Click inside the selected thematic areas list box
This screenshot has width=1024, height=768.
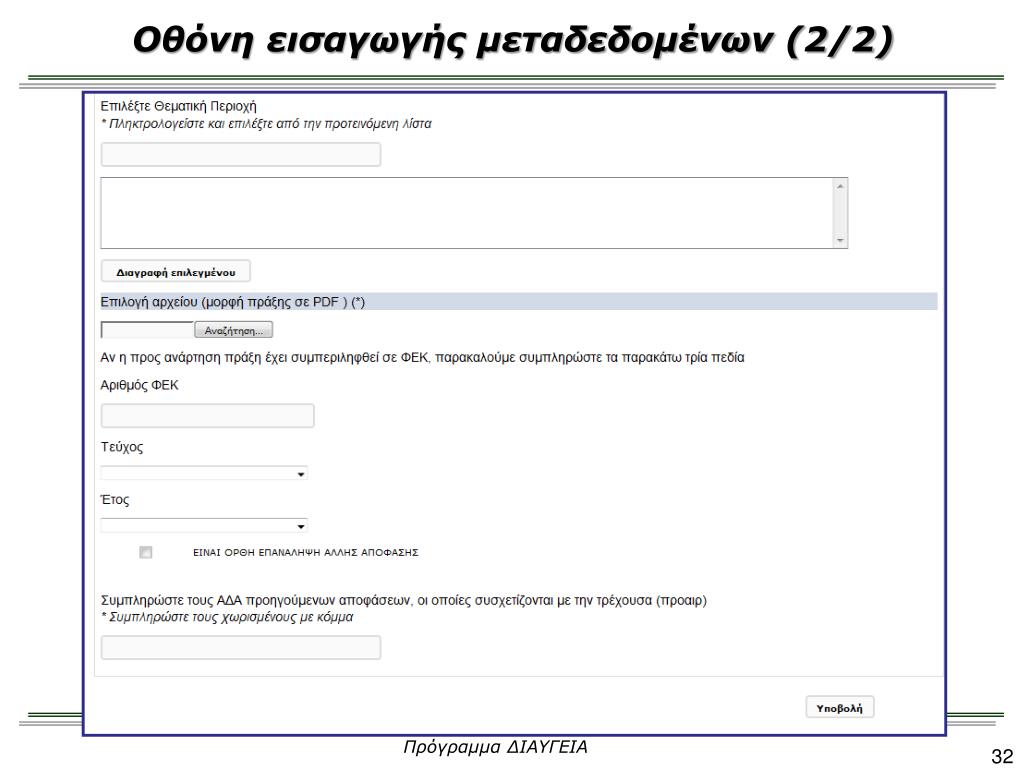pyautogui.click(x=466, y=213)
